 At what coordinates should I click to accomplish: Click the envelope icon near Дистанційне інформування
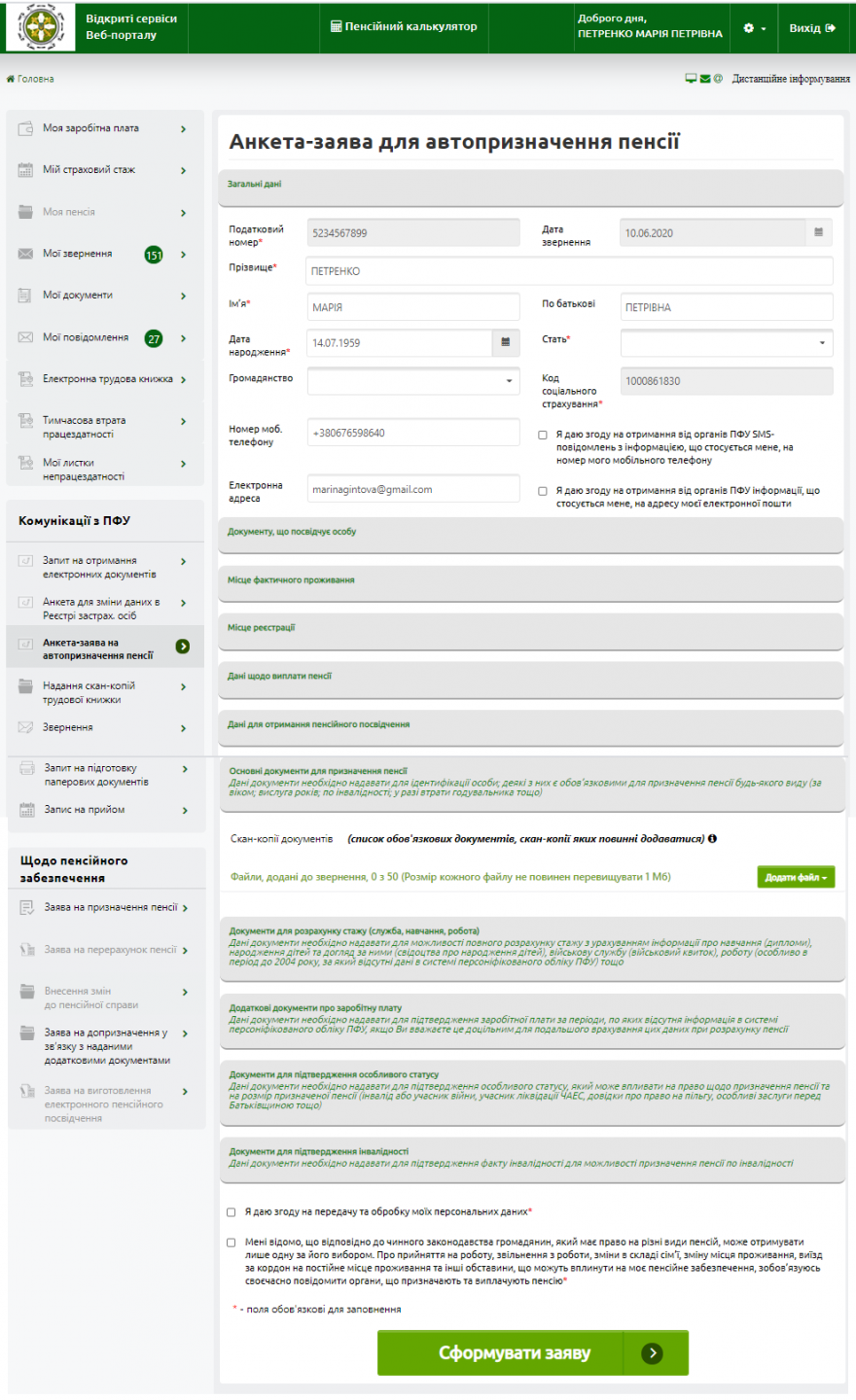pyautogui.click(x=704, y=79)
